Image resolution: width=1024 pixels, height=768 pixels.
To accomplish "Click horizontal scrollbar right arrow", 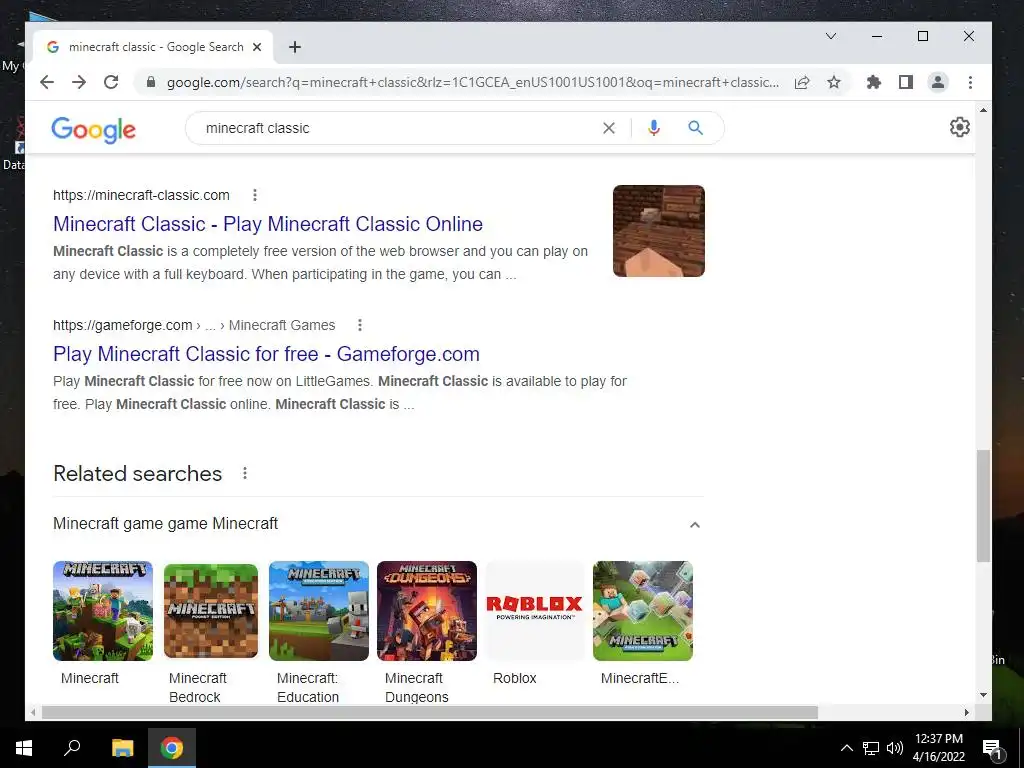I will (967, 712).
